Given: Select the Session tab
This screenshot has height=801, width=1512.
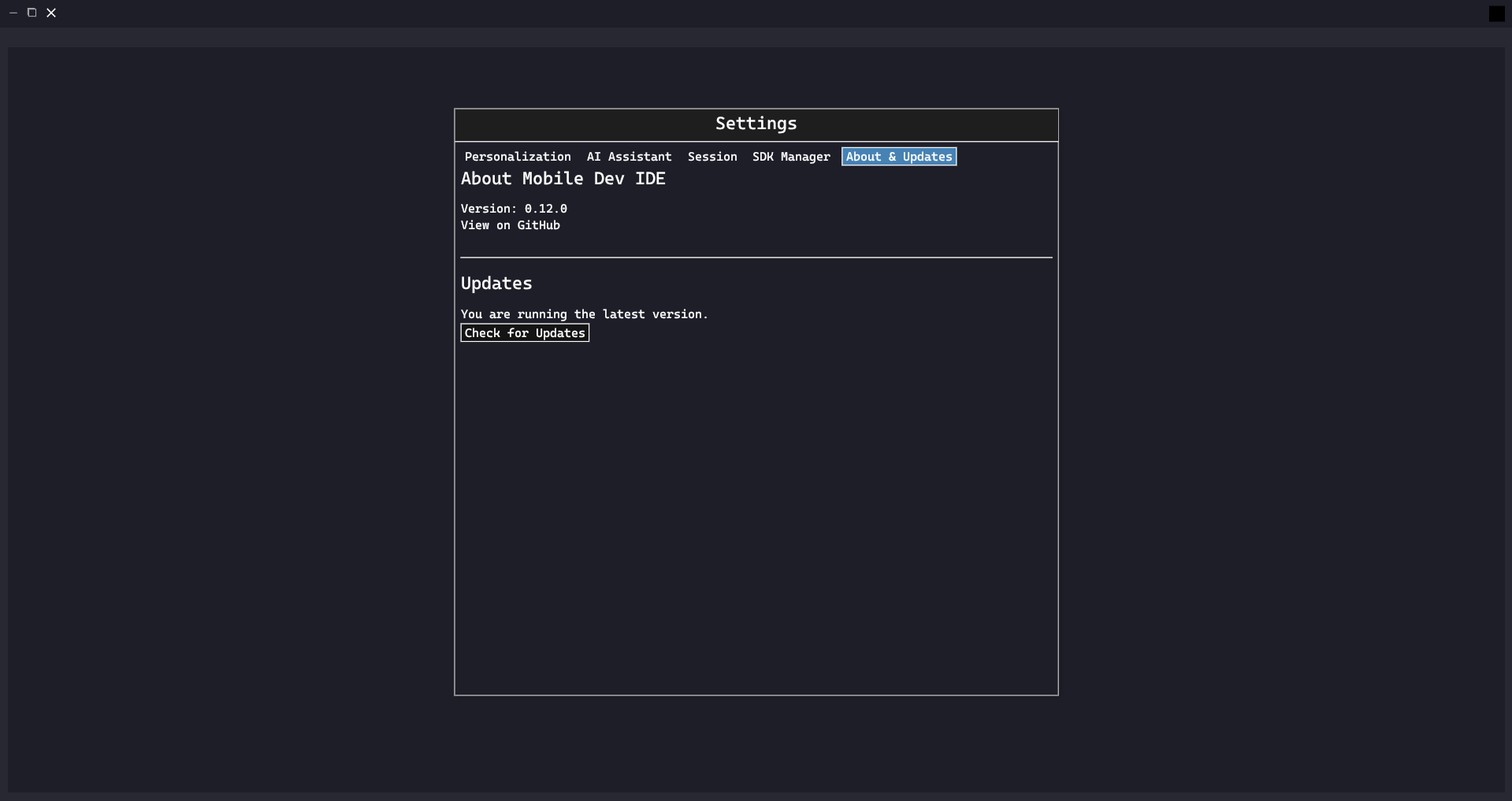Looking at the screenshot, I should pos(712,157).
